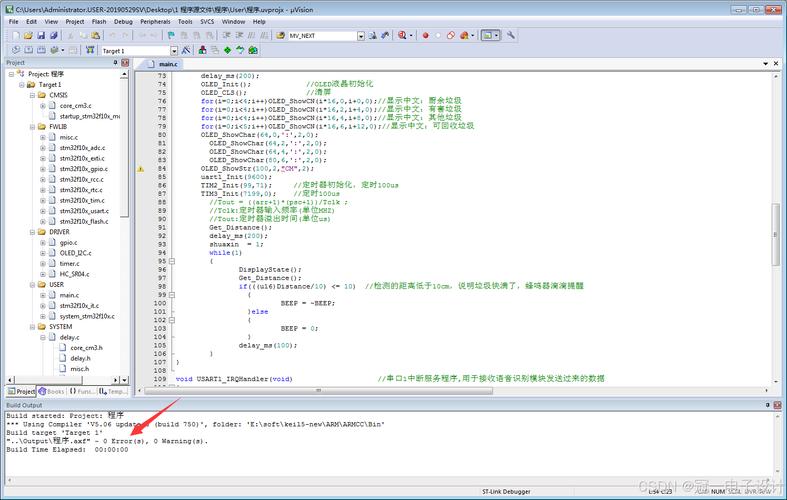This screenshot has width=787, height=500.
Task: Open the MV_NEXT find dropdown
Action: pyautogui.click(x=360, y=35)
